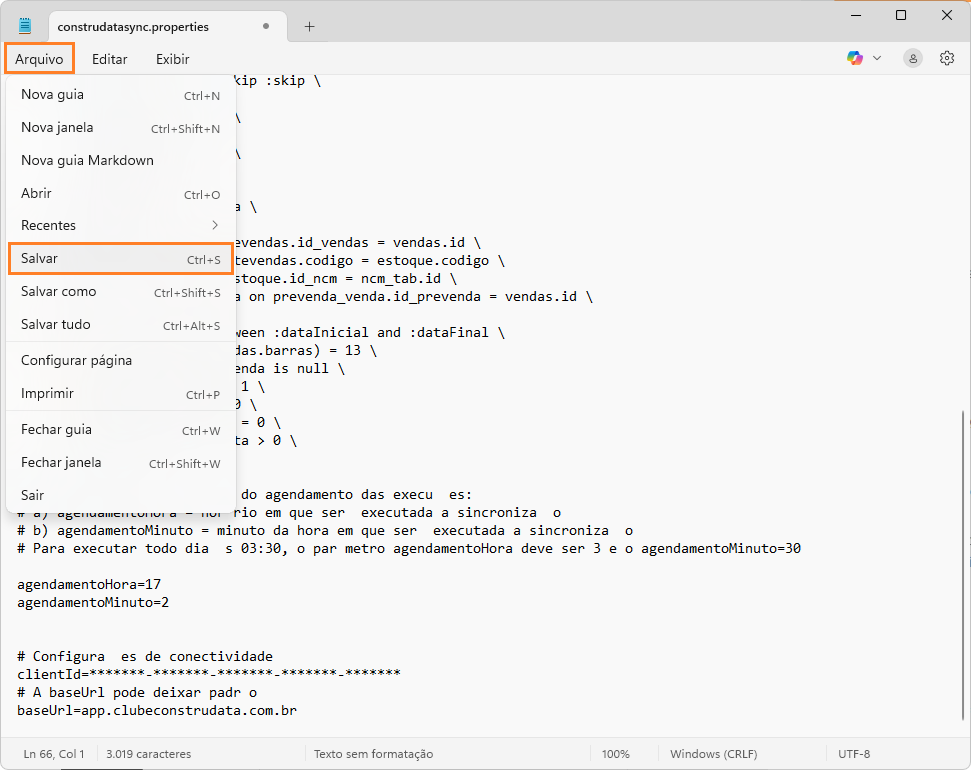Screen dimensions: 971x770
Task: Expand the Recentes submenu
Action: click(x=121, y=225)
